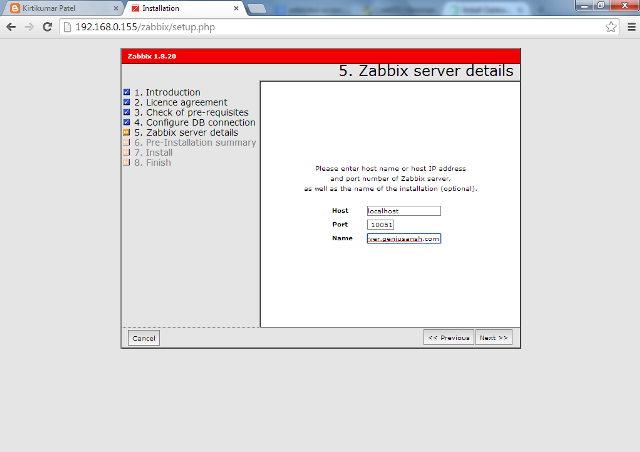Select the Installation tab

point(185,8)
